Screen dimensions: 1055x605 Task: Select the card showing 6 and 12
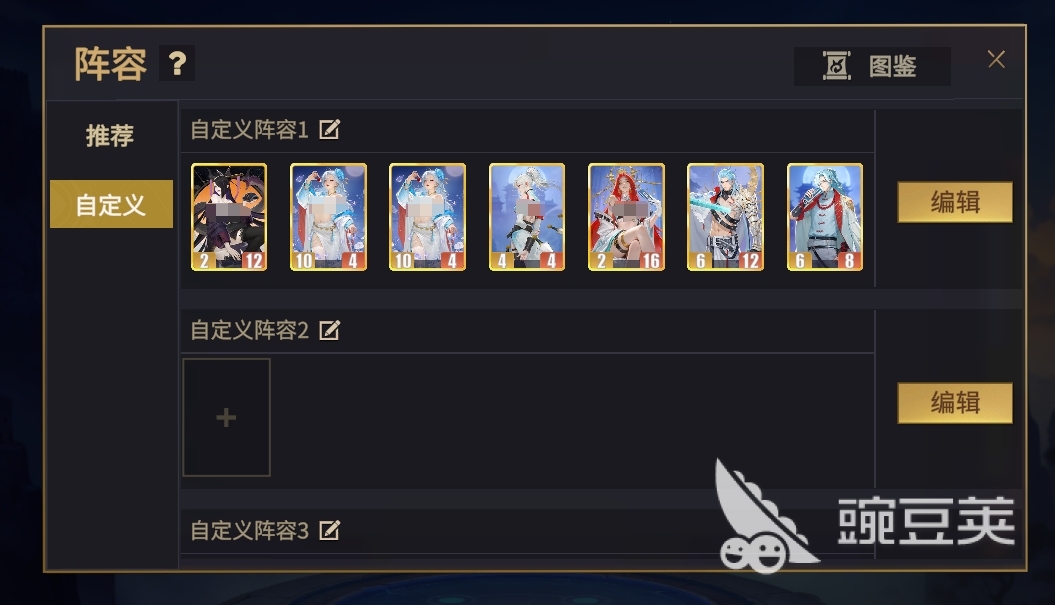[x=725, y=217]
